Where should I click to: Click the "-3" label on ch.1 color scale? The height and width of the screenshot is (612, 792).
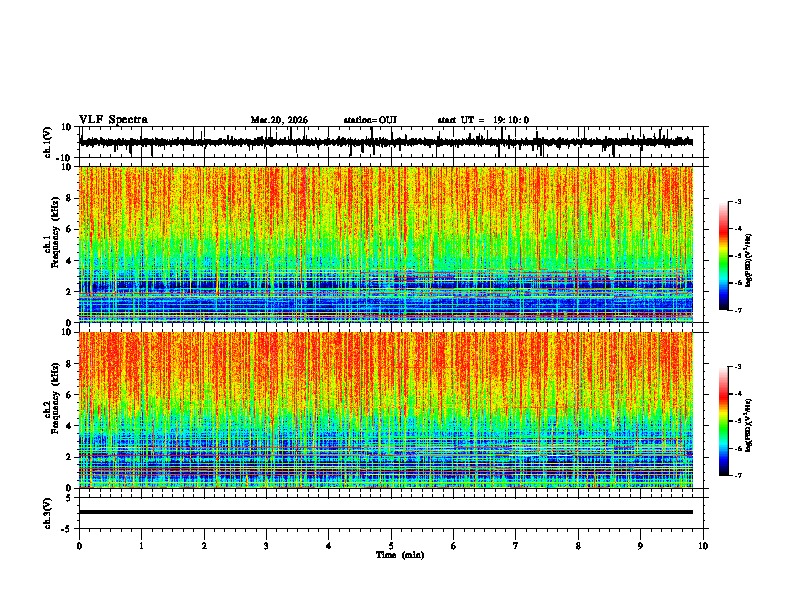(737, 202)
